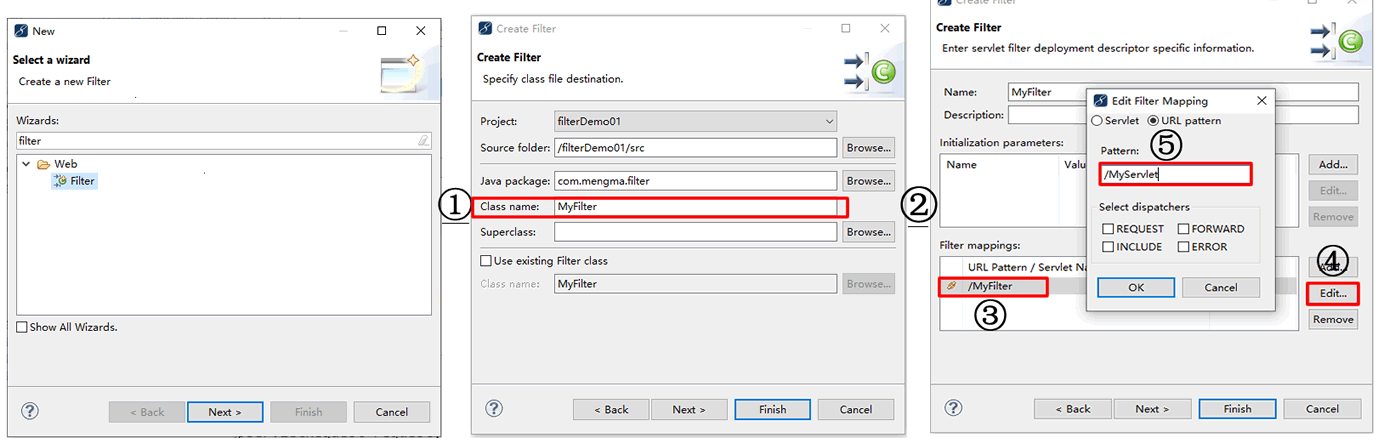The height and width of the screenshot is (444, 1384).
Task: Click the Web folder icon in the wizards tree
Action: (44, 164)
